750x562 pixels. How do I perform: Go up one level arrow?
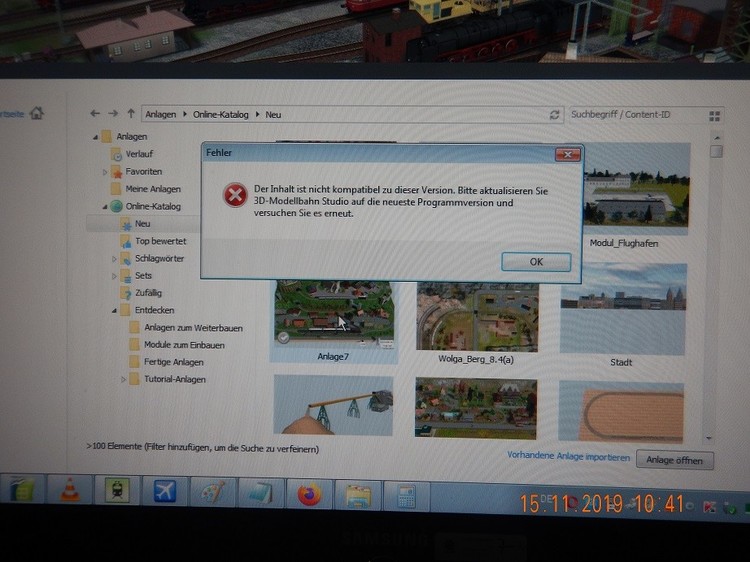coord(131,113)
